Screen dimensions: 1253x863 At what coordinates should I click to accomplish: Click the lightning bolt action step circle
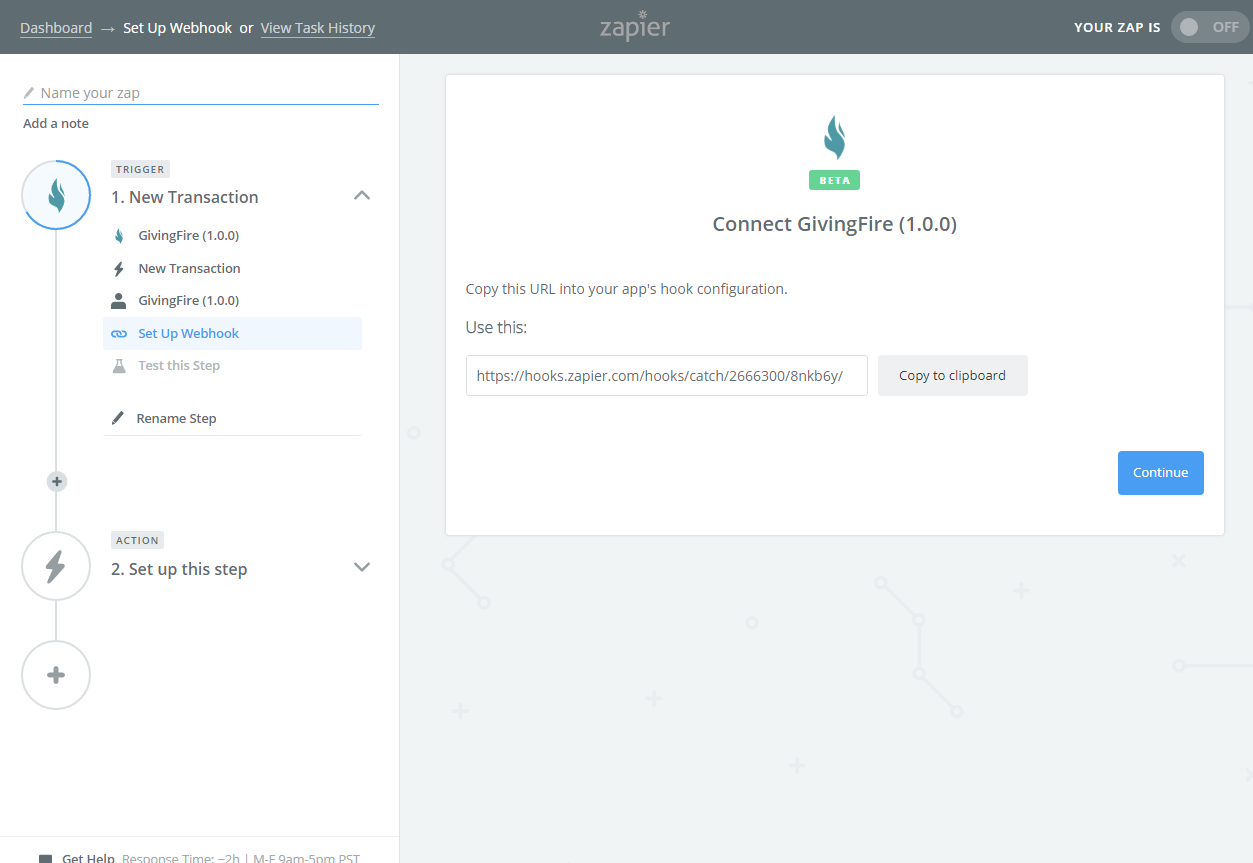coord(56,566)
